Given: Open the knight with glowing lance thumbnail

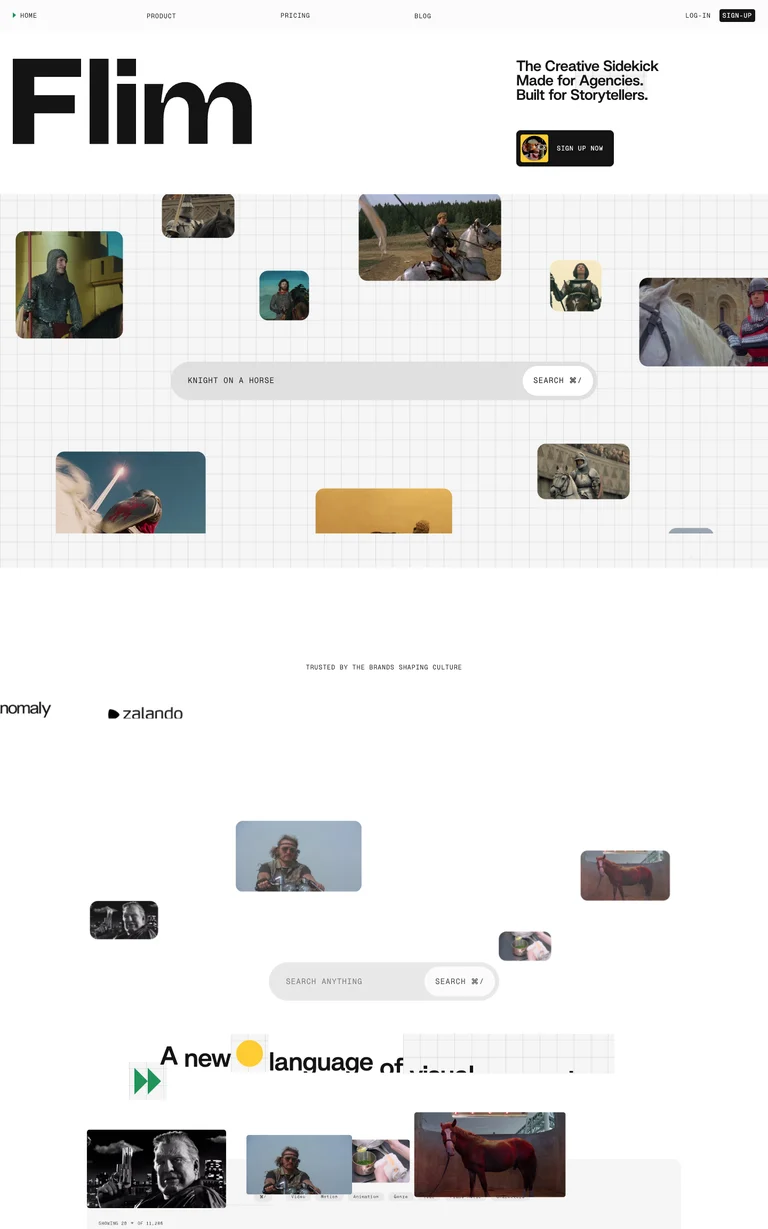Looking at the screenshot, I should (131, 492).
